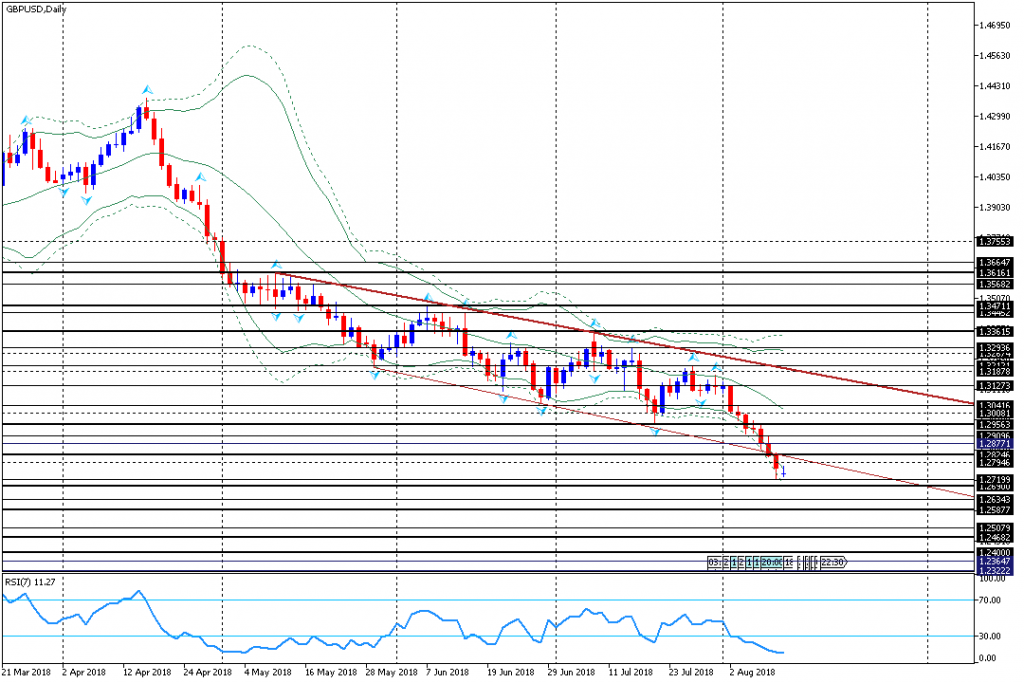Click the 1.33615 price level label
The width and height of the screenshot is (1024, 683).
[x=997, y=331]
